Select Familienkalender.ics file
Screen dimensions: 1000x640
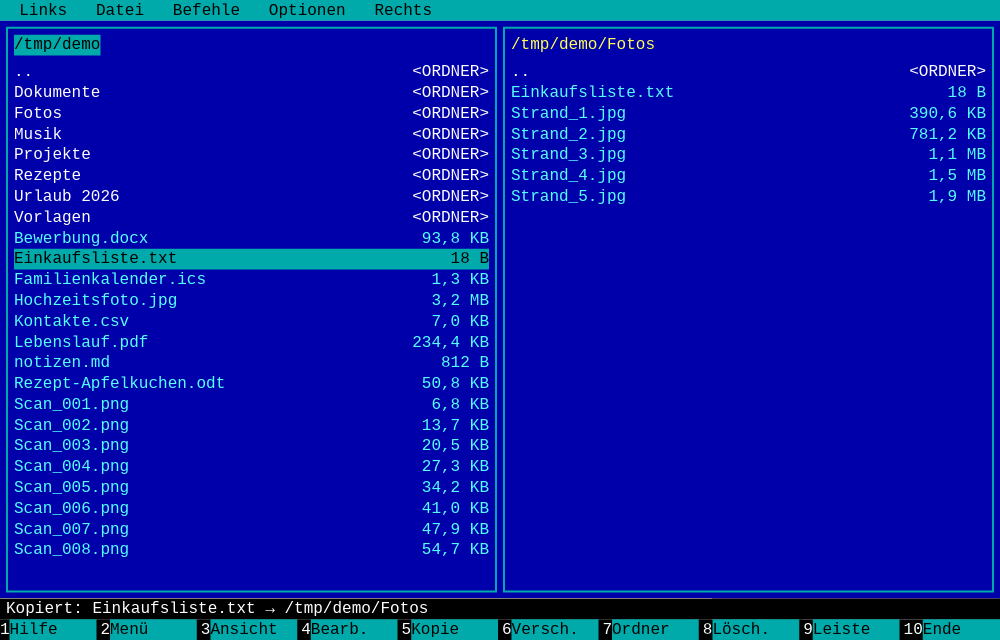[x=251, y=279]
